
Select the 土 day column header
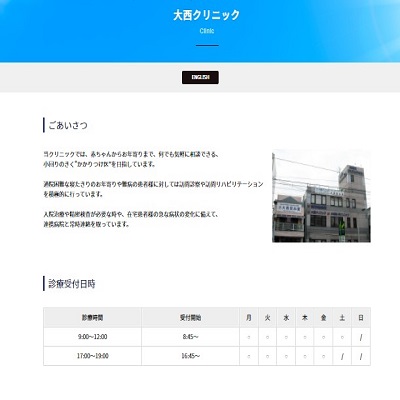click(342, 318)
